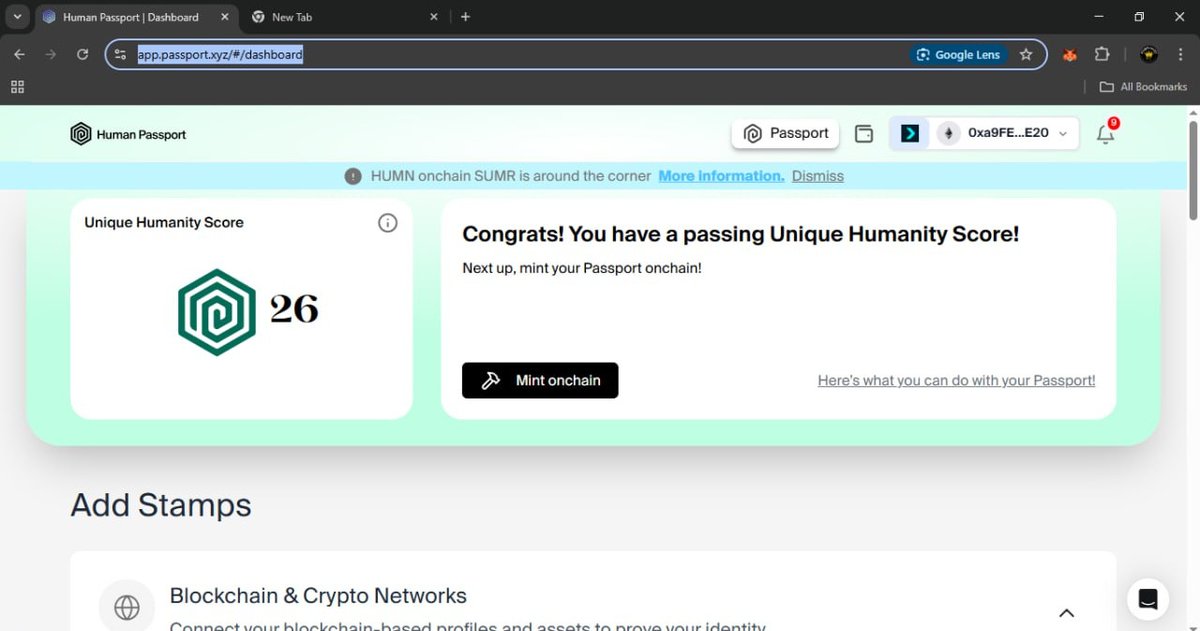Click the green Passport score emblem

[217, 312]
